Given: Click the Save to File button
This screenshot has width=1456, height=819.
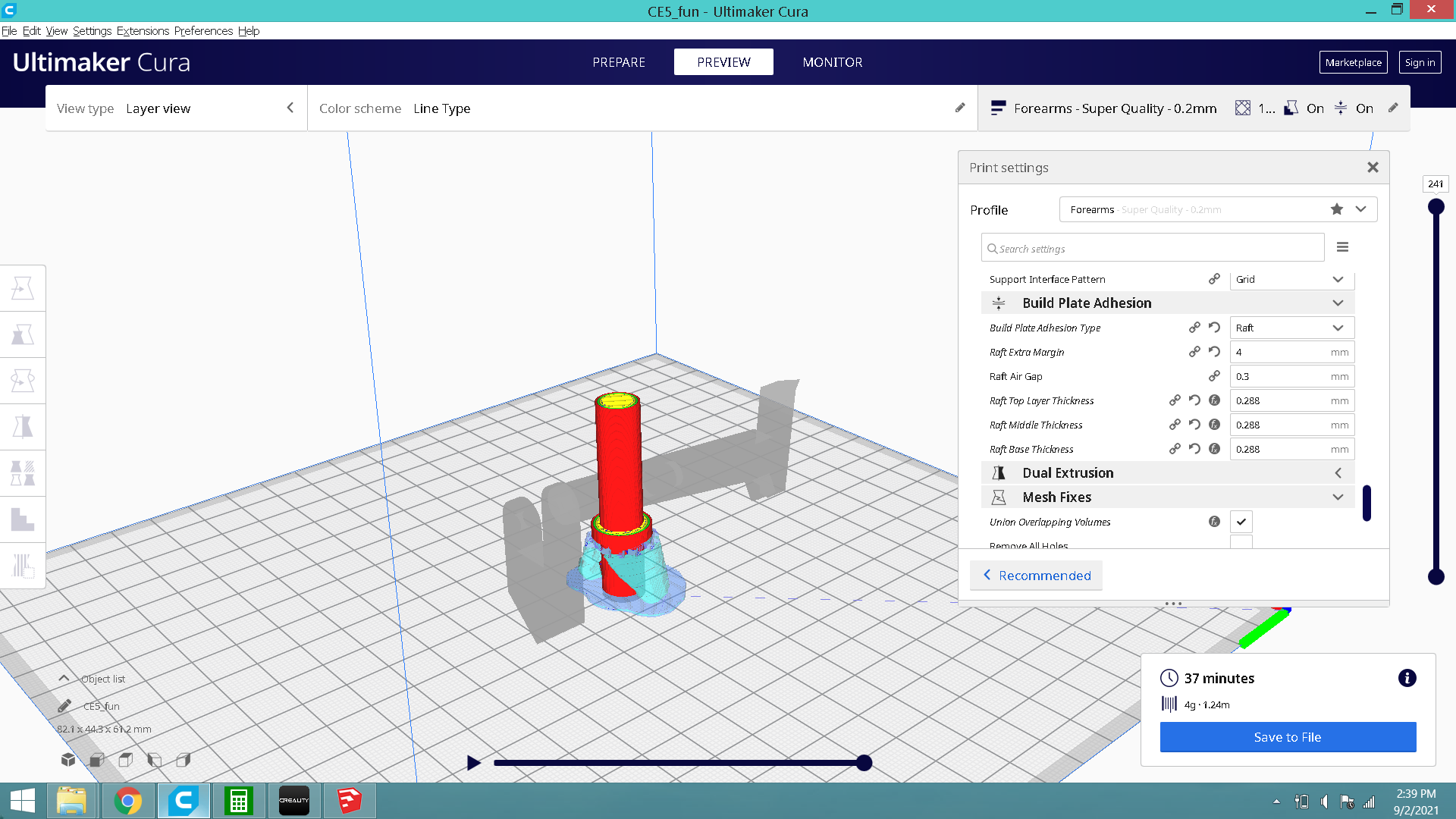Looking at the screenshot, I should [1287, 737].
